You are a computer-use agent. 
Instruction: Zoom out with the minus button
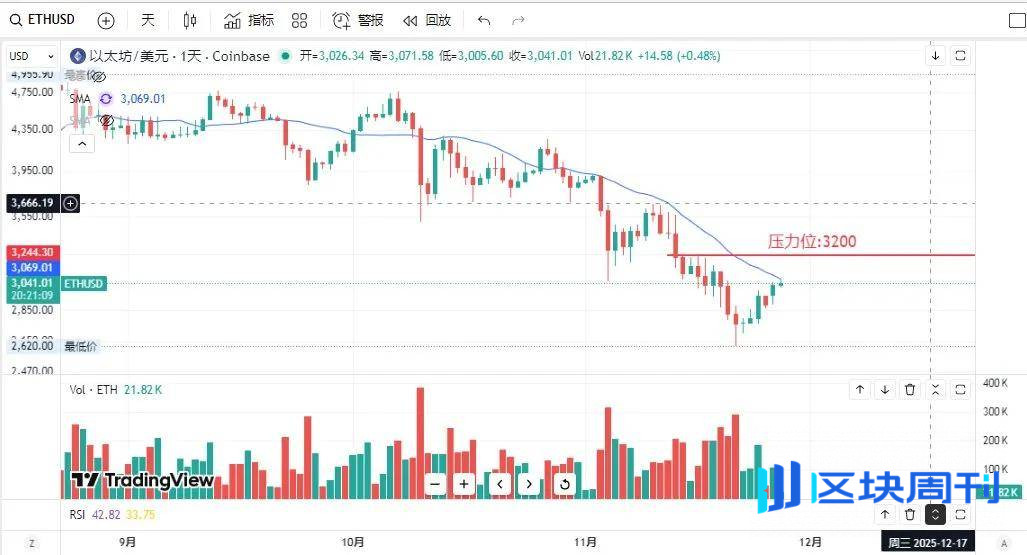coord(435,484)
